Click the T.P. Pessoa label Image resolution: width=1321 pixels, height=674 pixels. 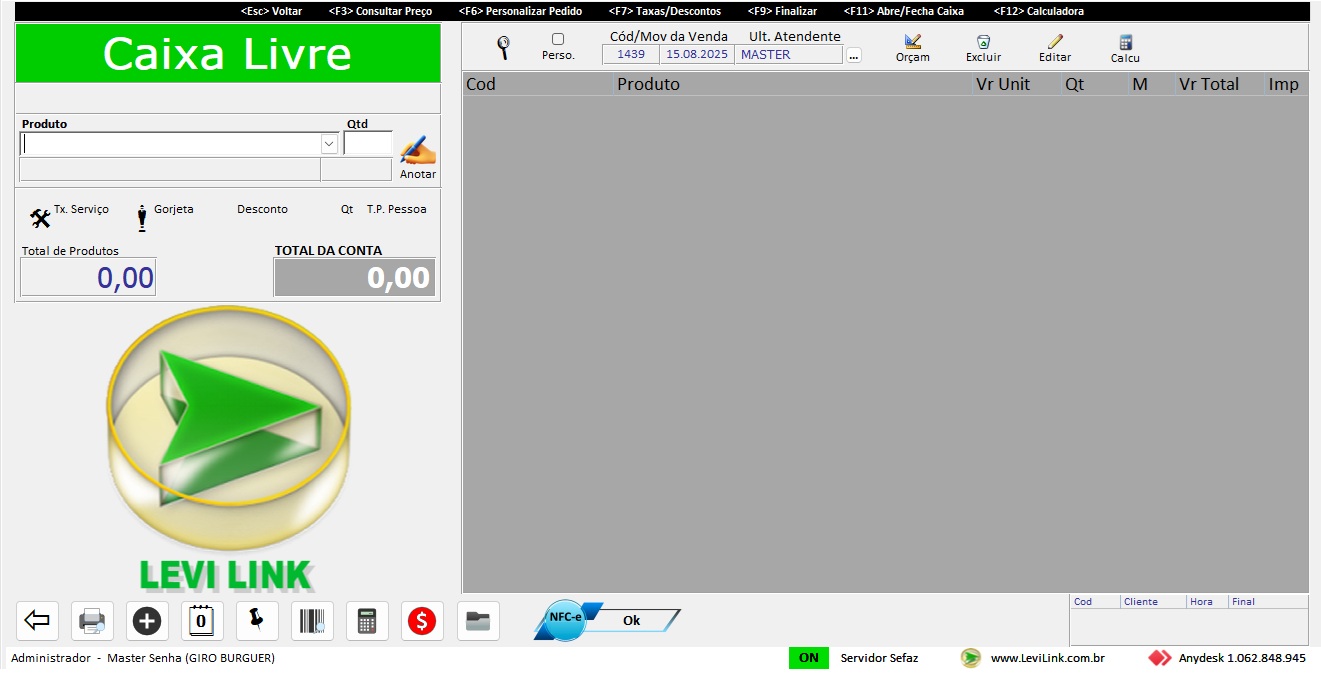click(x=396, y=209)
